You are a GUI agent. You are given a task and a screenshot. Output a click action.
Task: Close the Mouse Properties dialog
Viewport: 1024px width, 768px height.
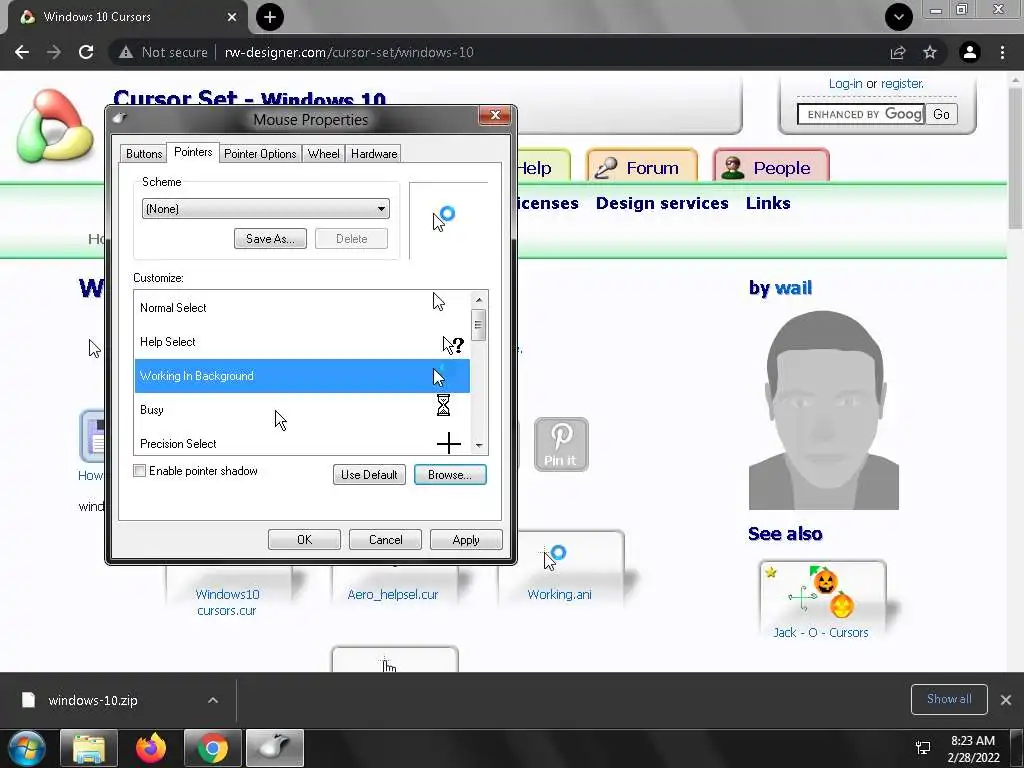pyautogui.click(x=494, y=116)
